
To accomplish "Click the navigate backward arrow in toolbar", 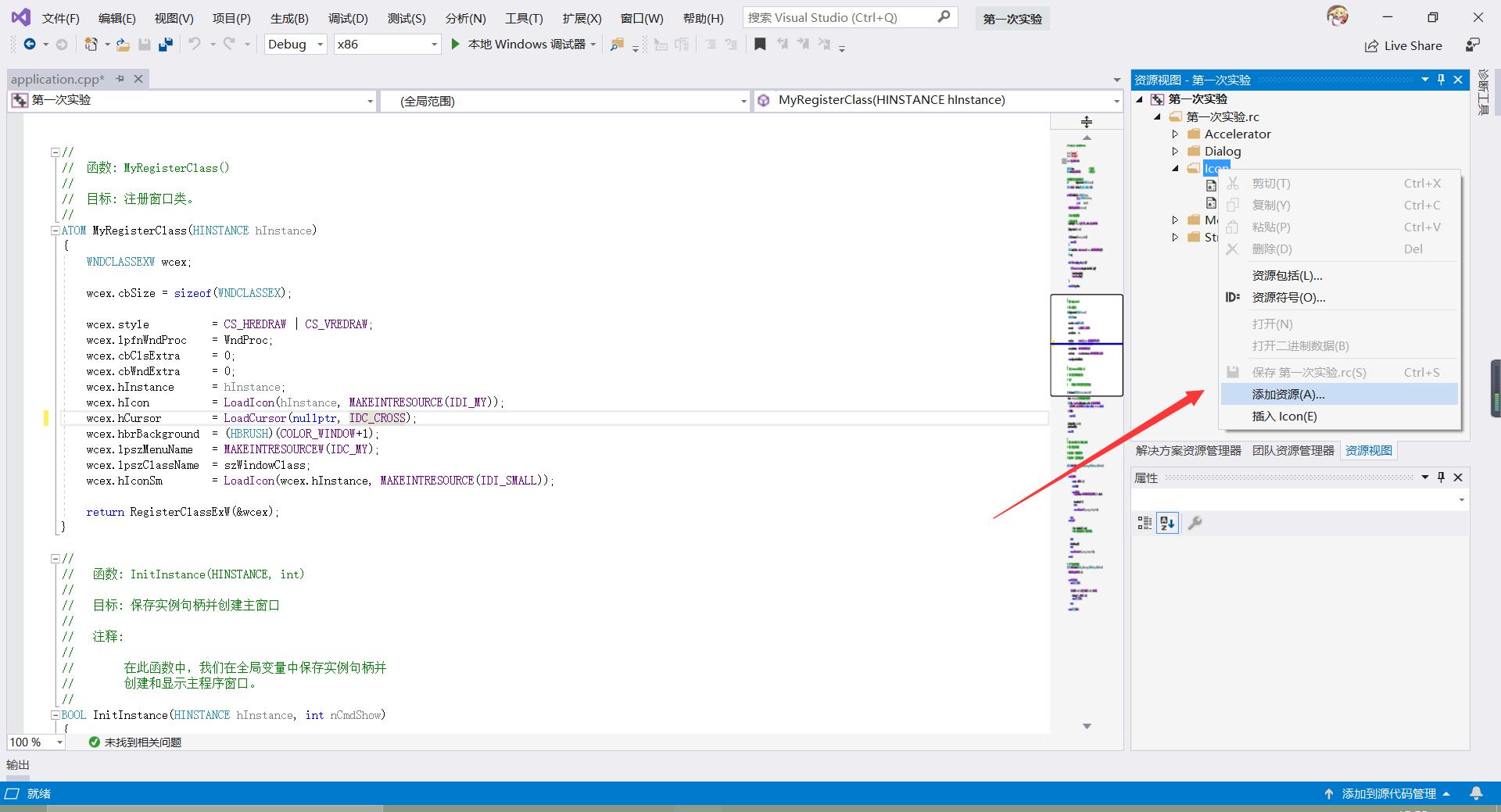I will (x=30, y=45).
